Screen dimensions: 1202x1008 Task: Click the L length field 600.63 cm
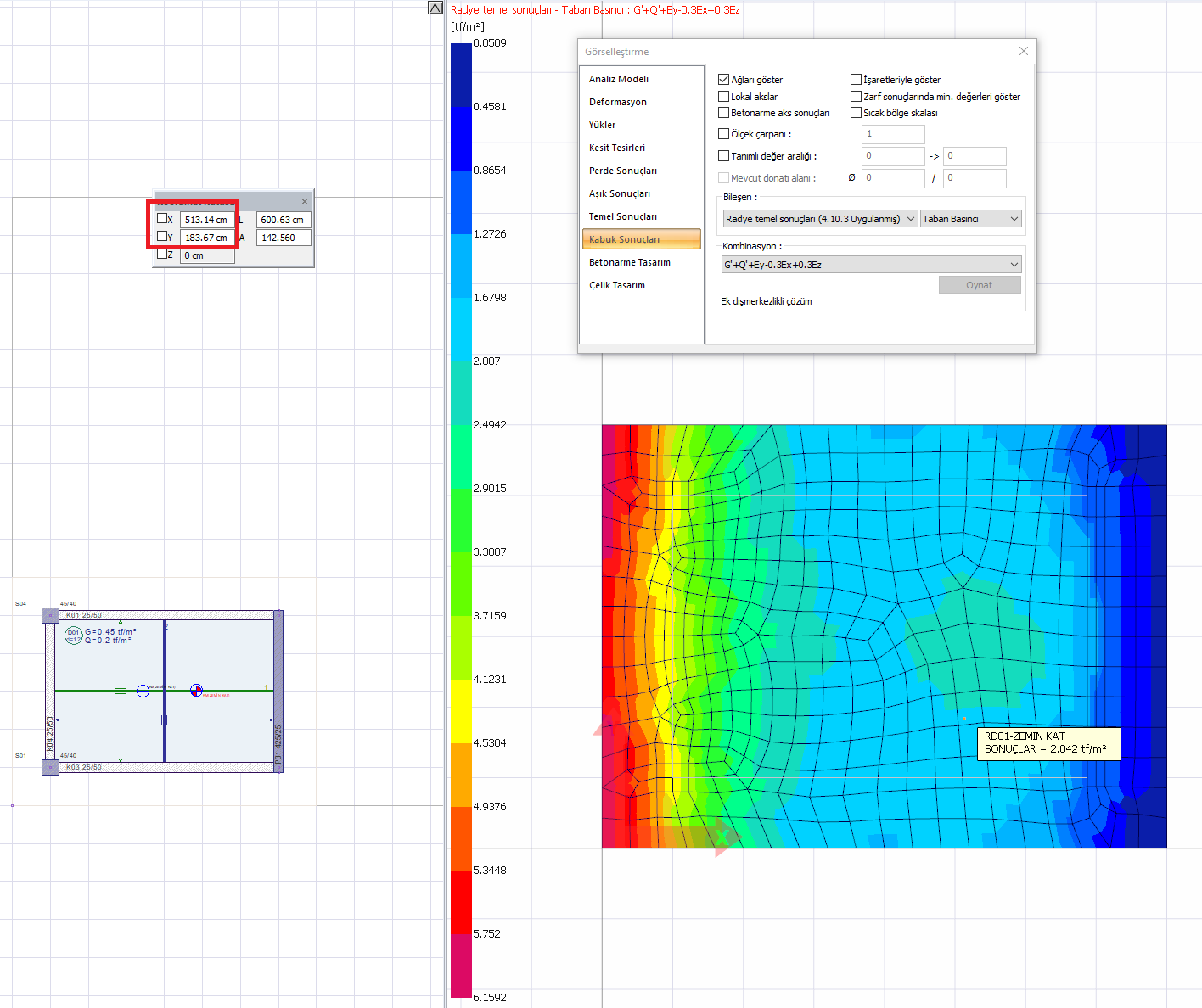284,220
